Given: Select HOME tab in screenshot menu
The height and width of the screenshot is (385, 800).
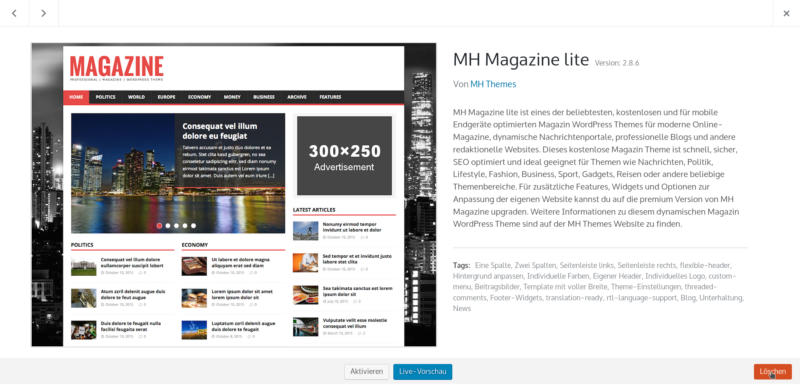Looking at the screenshot, I should tap(76, 97).
